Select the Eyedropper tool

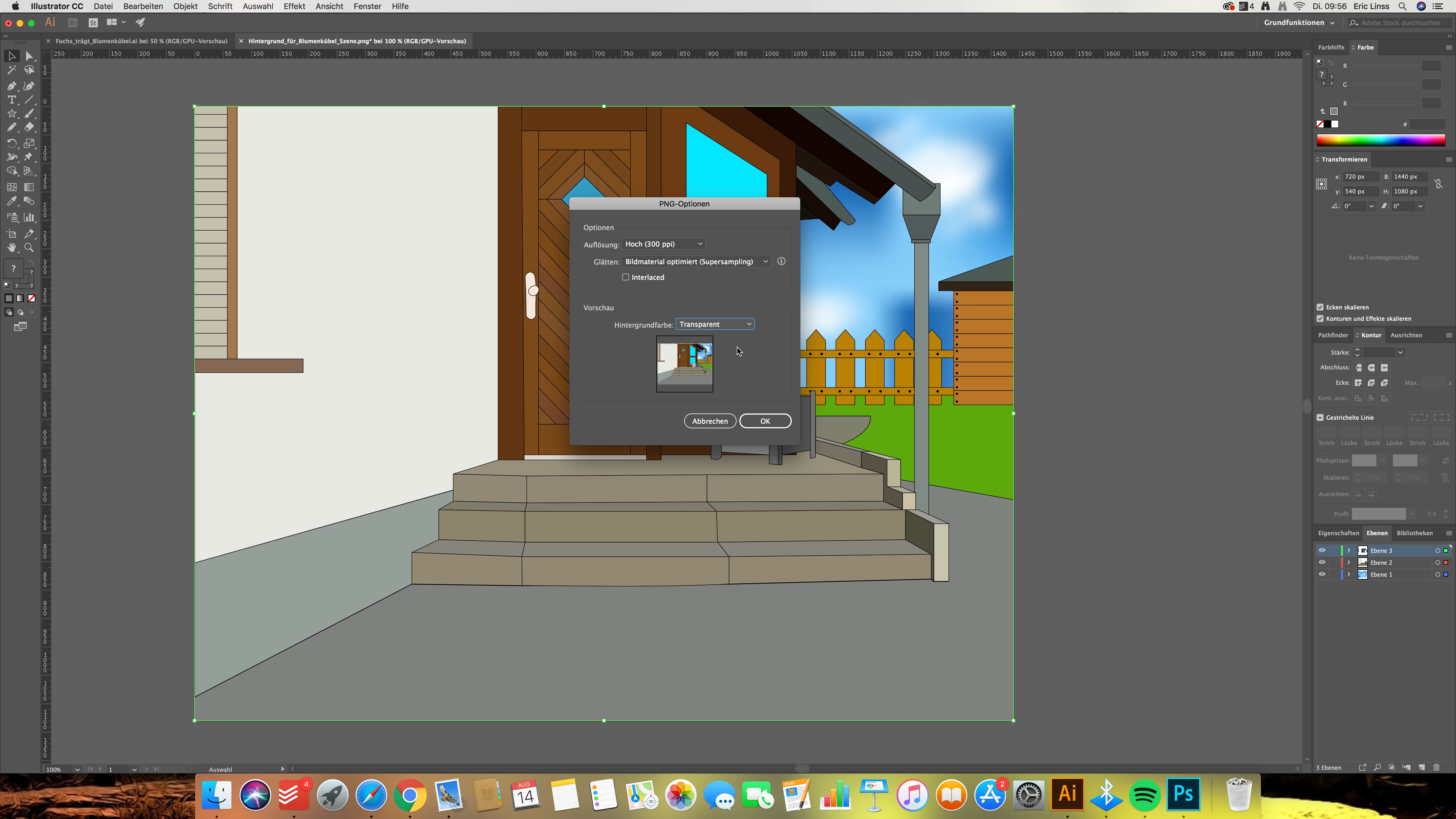tap(11, 201)
